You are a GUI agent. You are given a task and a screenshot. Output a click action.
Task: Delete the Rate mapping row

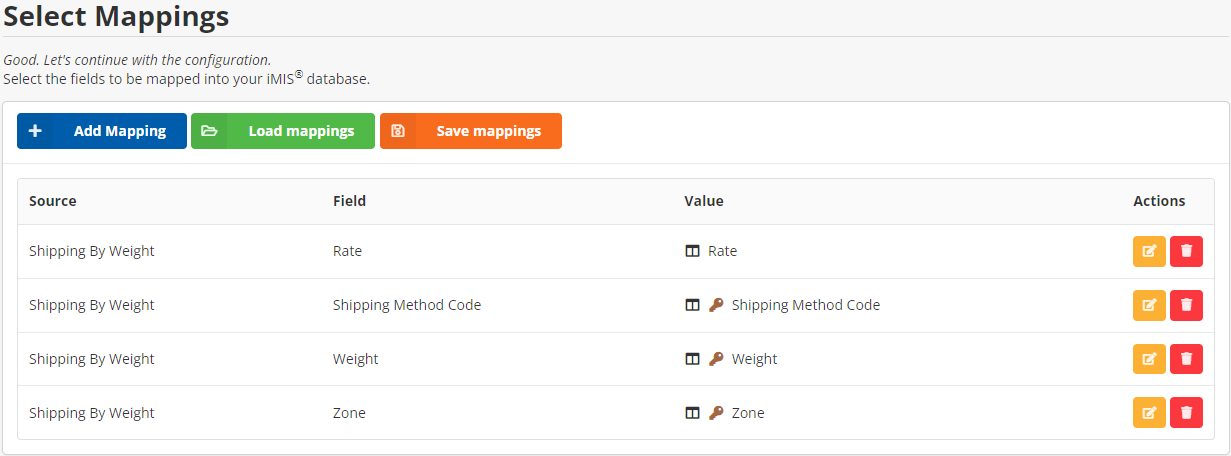tap(1186, 251)
